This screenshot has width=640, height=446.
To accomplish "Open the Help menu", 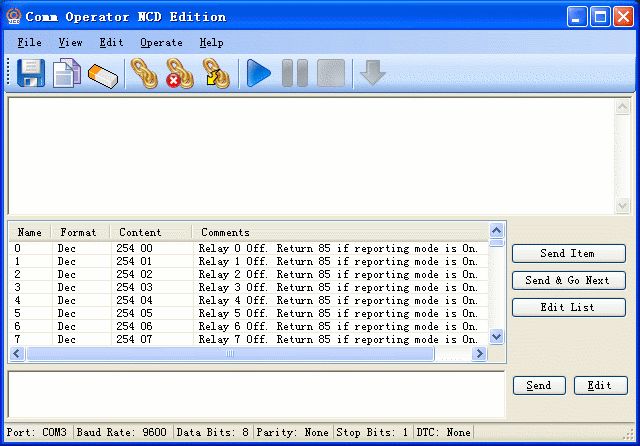I will tap(211, 42).
